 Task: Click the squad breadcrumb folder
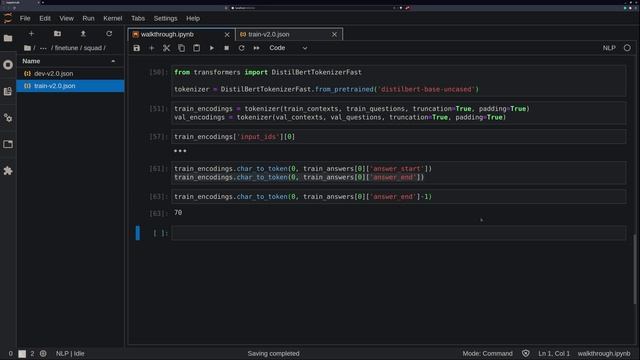pyautogui.click(x=93, y=48)
